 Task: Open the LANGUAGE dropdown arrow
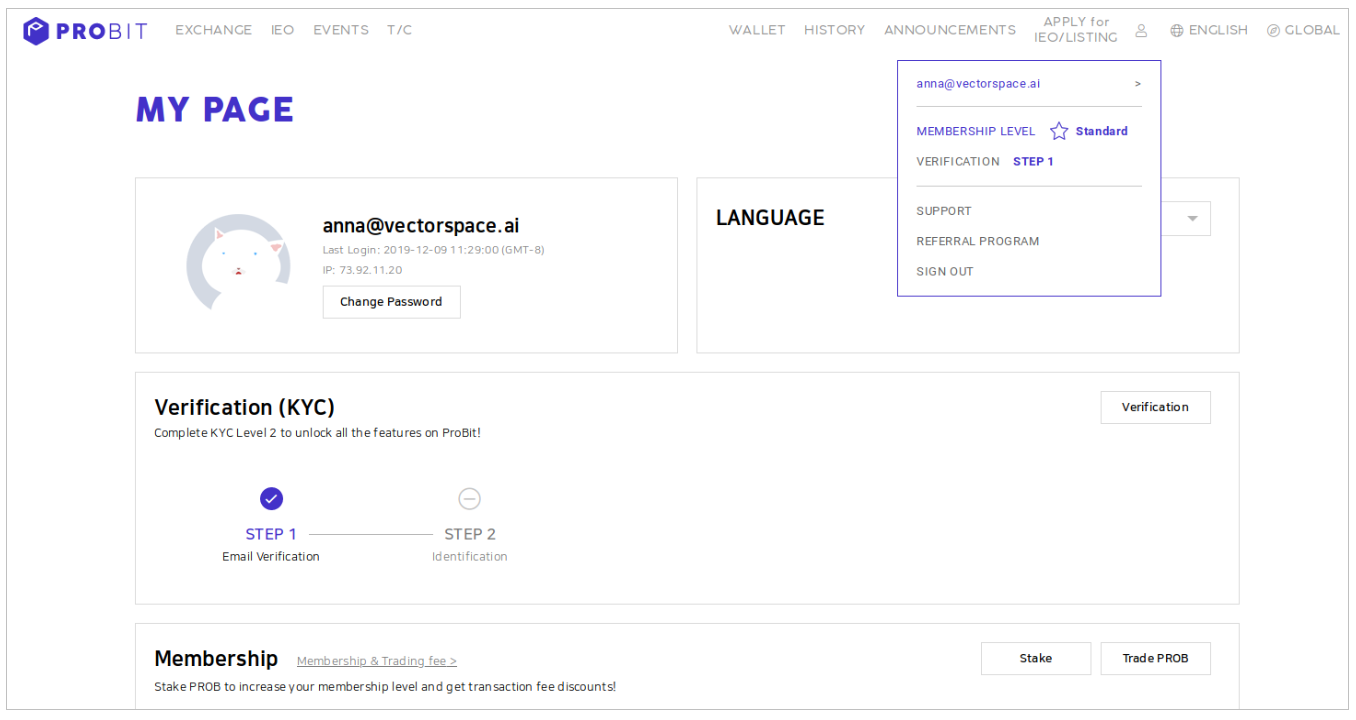(1192, 219)
